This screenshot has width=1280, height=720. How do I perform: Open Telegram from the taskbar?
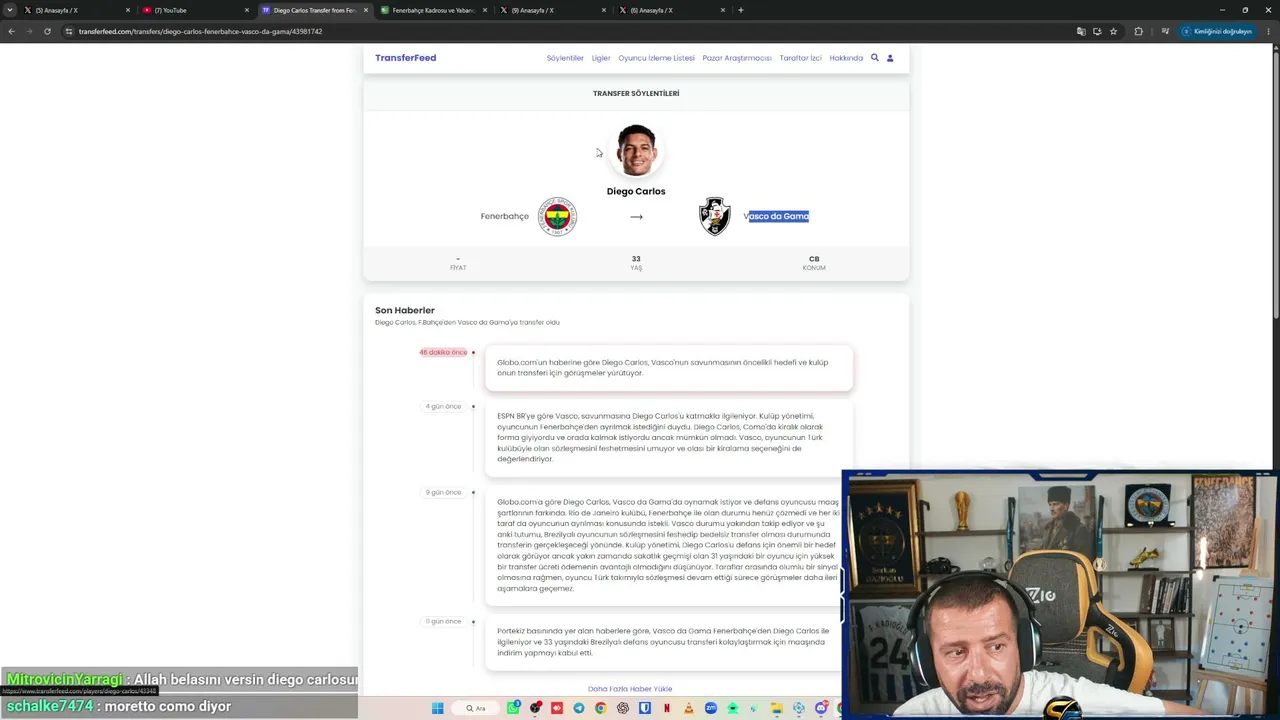point(579,708)
